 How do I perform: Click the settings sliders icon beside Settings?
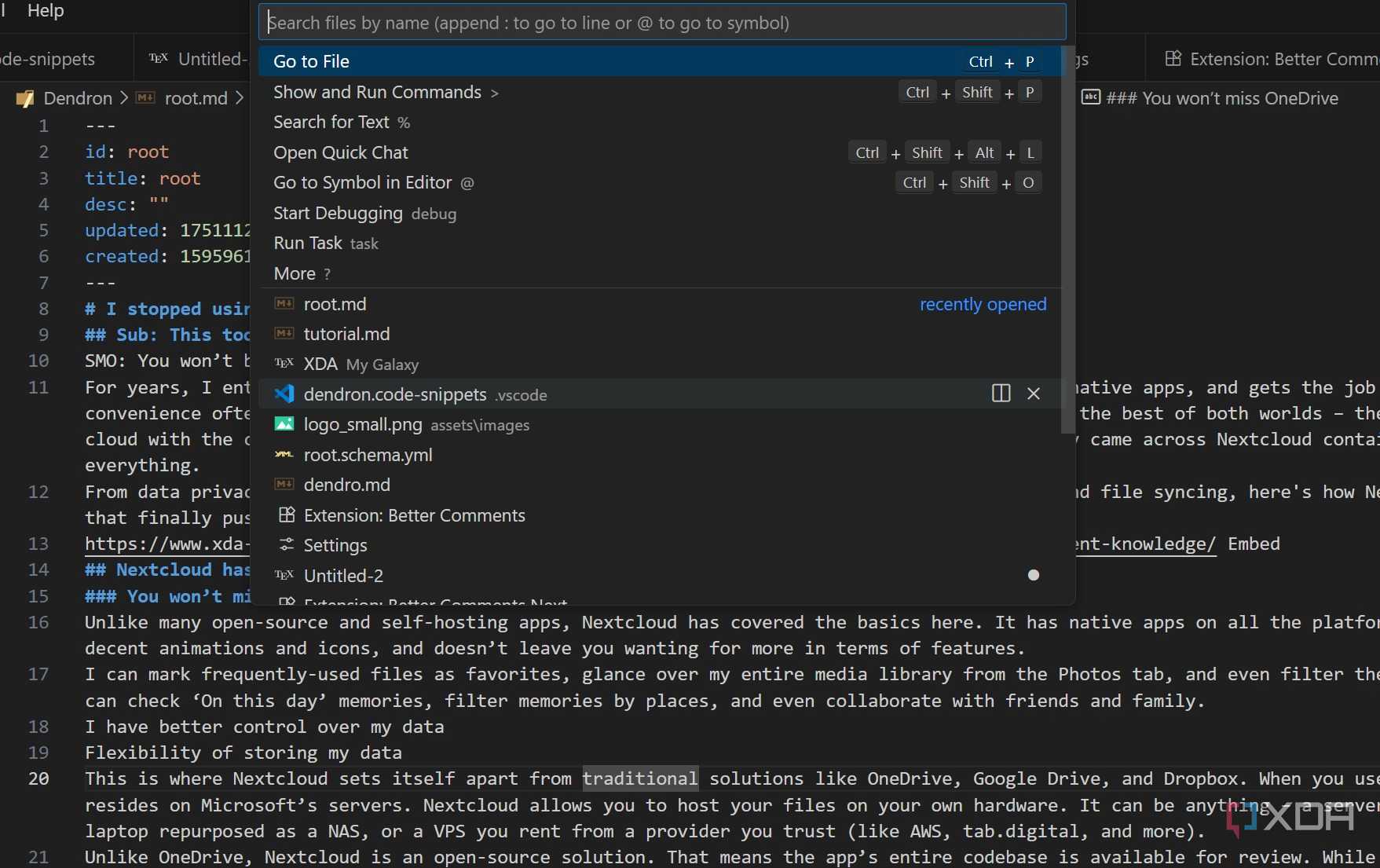[x=287, y=544]
